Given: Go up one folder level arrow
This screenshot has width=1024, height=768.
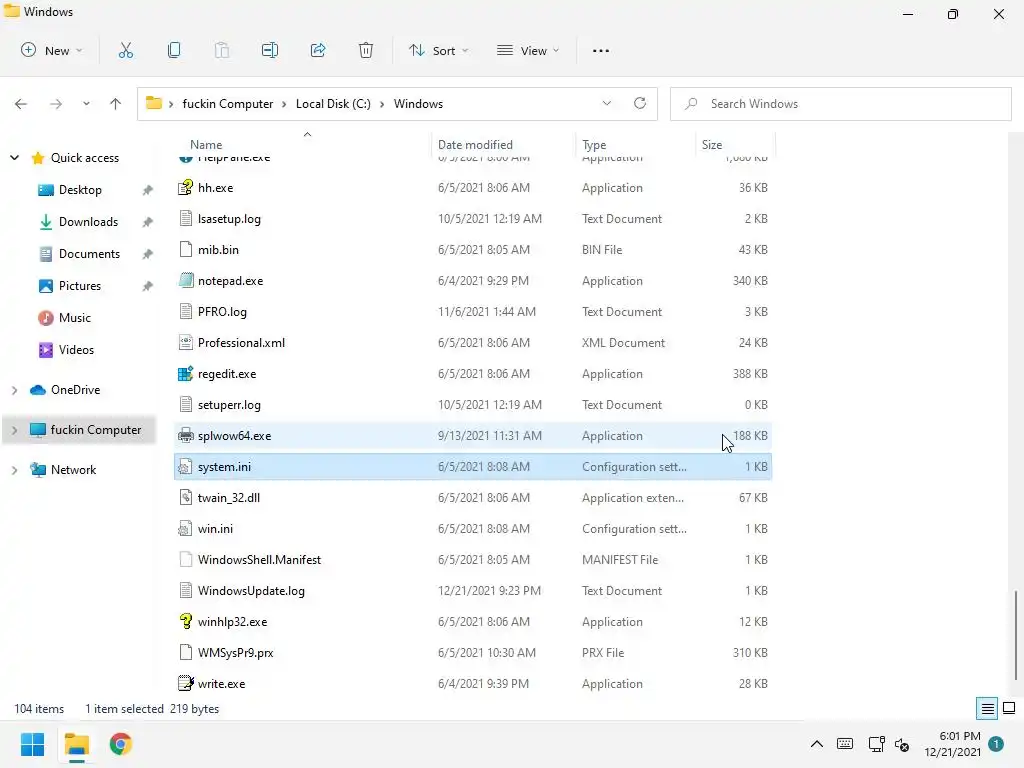Looking at the screenshot, I should (116, 104).
